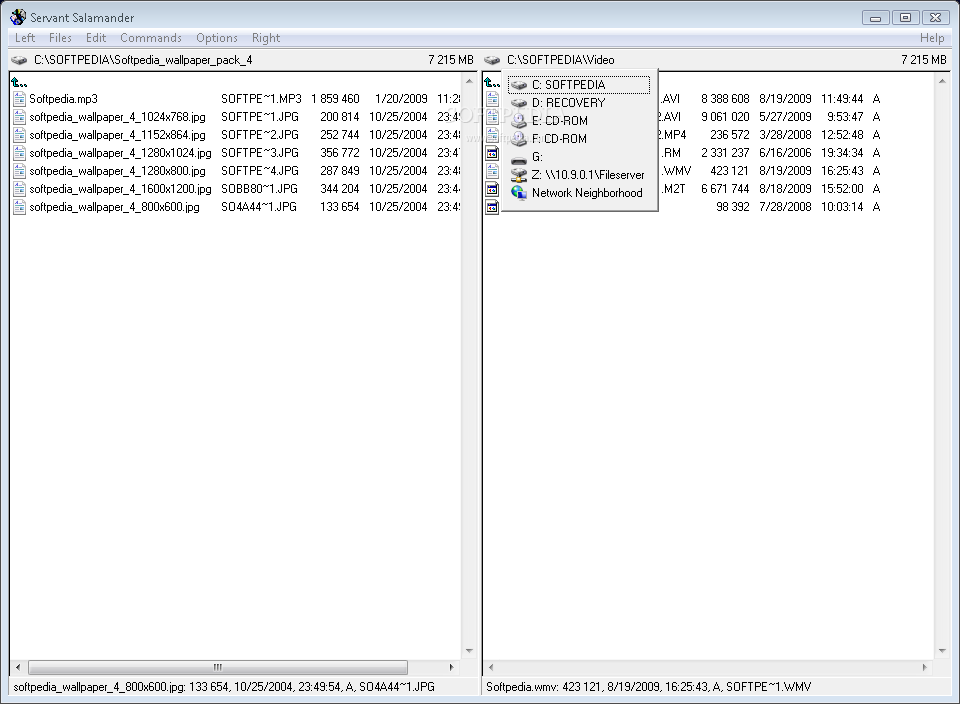The width and height of the screenshot is (960, 704).
Task: Open Network Neighborhood from drive list
Action: coord(579,193)
